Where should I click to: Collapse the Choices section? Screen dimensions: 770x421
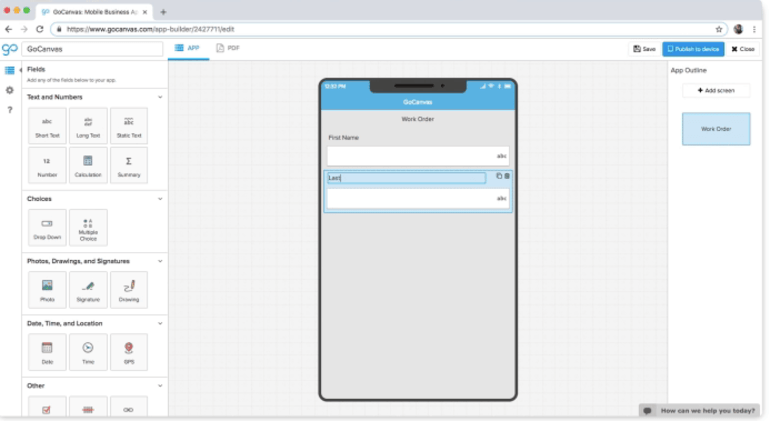(160, 199)
